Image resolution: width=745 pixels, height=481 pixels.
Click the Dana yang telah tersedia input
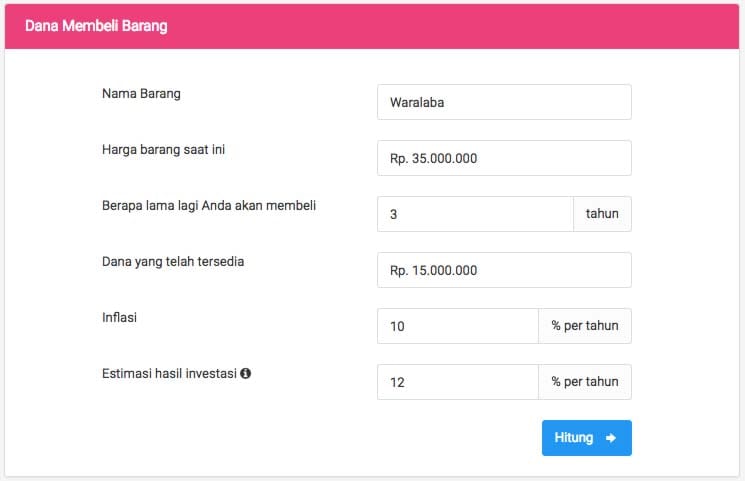tap(504, 270)
